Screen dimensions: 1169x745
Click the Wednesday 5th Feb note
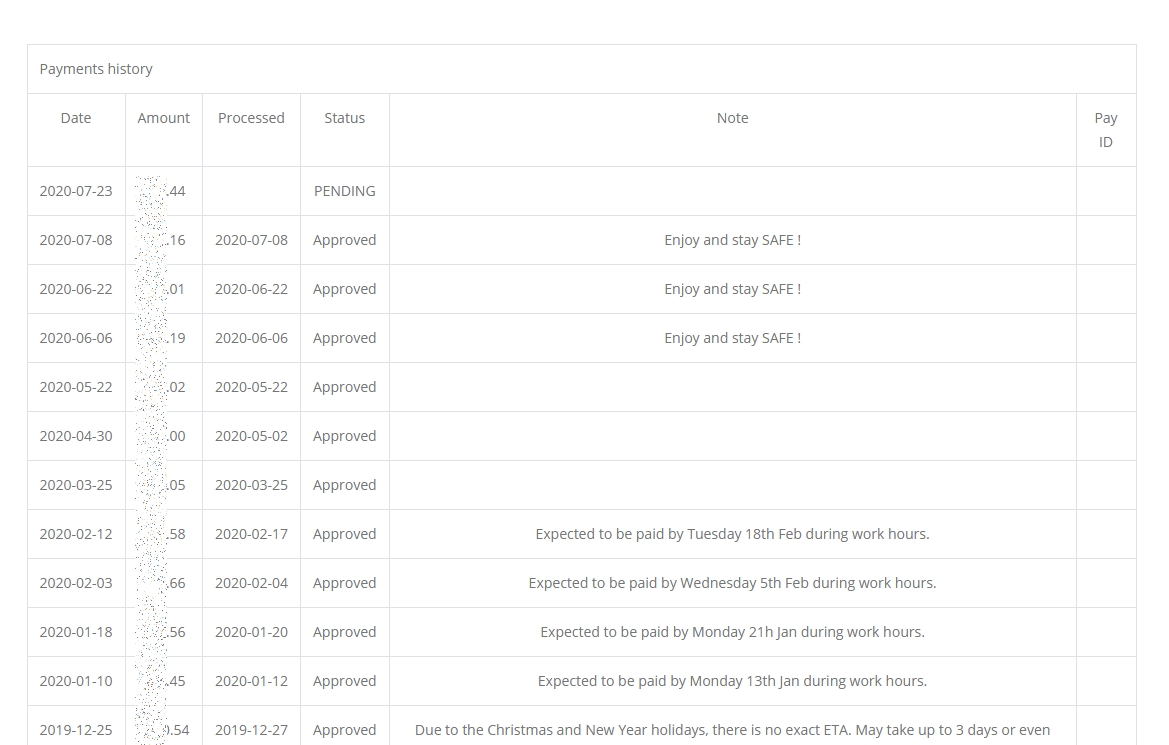pos(732,583)
